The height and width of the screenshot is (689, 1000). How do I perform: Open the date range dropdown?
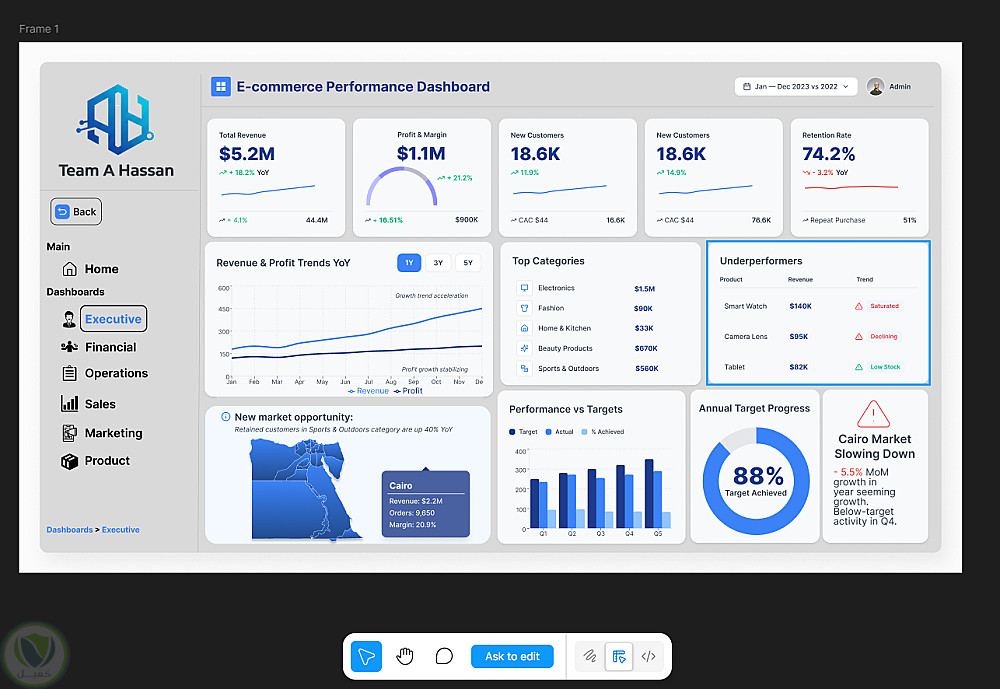tap(795, 86)
